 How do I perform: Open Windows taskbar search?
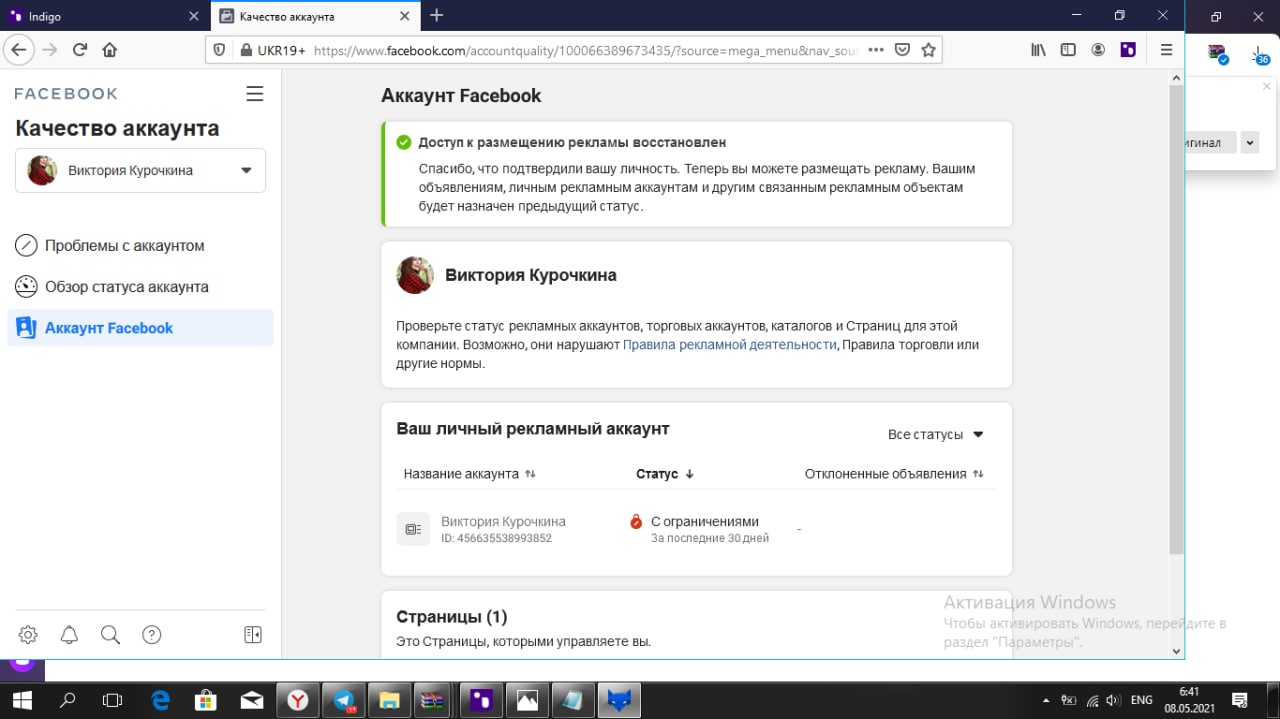tap(67, 699)
